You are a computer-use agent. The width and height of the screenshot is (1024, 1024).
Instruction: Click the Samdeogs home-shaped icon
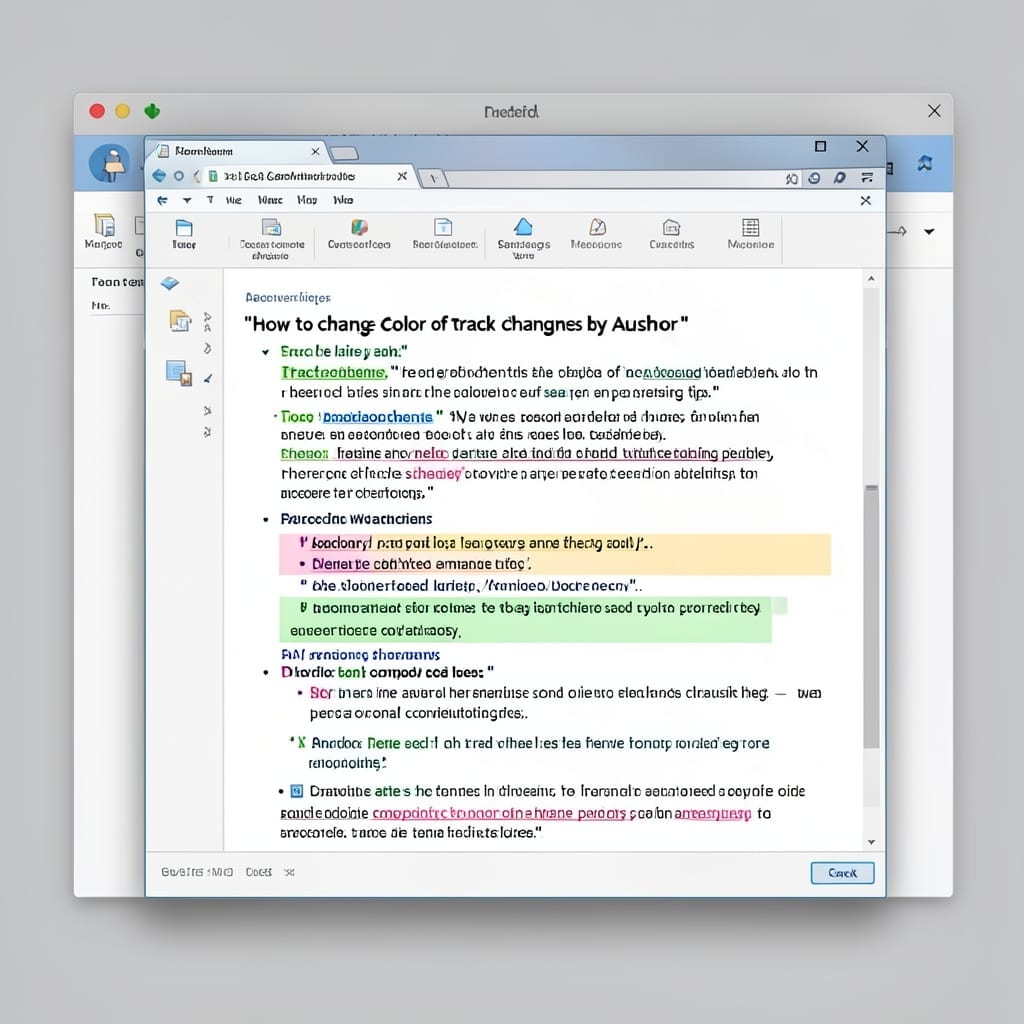[523, 238]
